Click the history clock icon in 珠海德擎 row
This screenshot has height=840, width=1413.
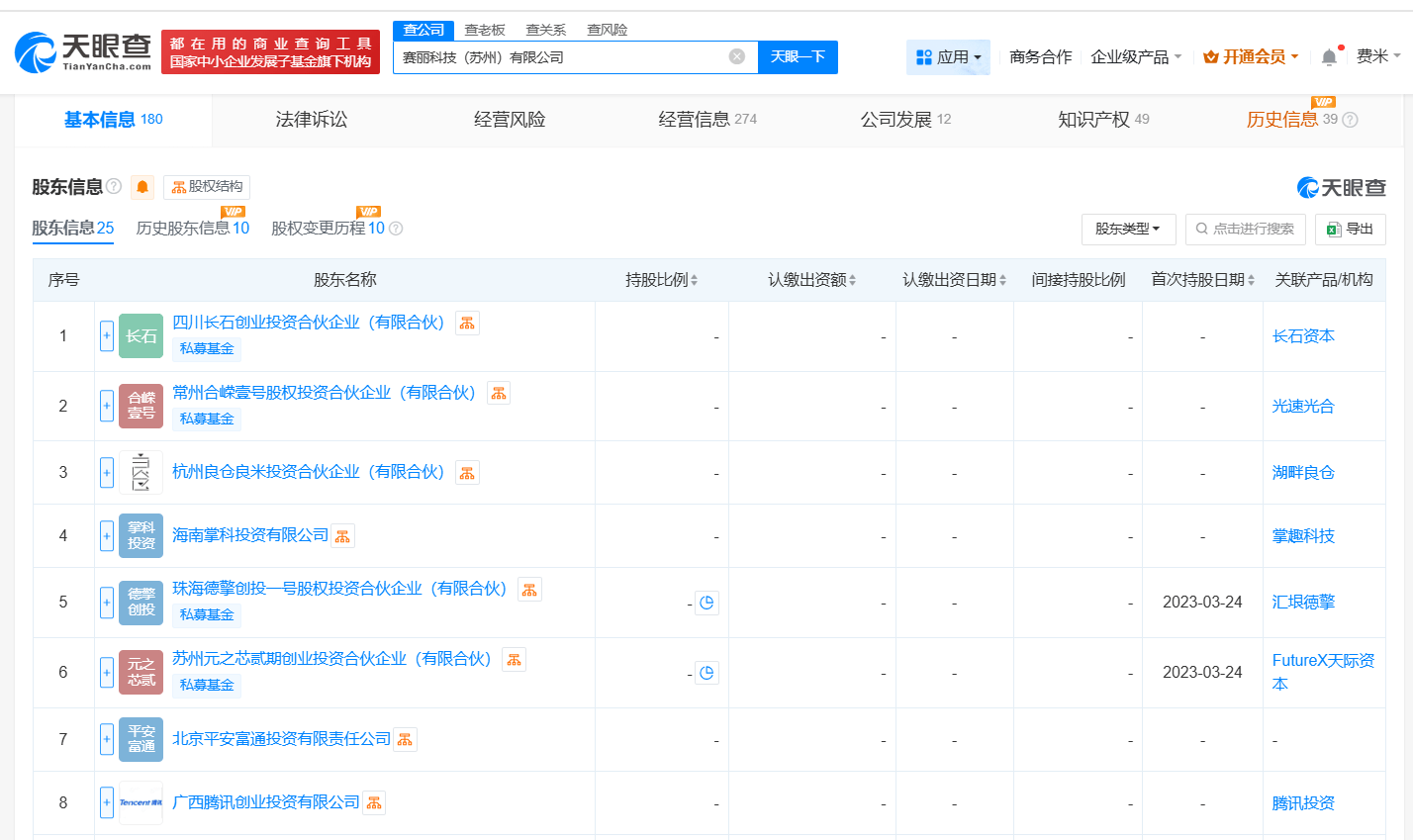(706, 602)
